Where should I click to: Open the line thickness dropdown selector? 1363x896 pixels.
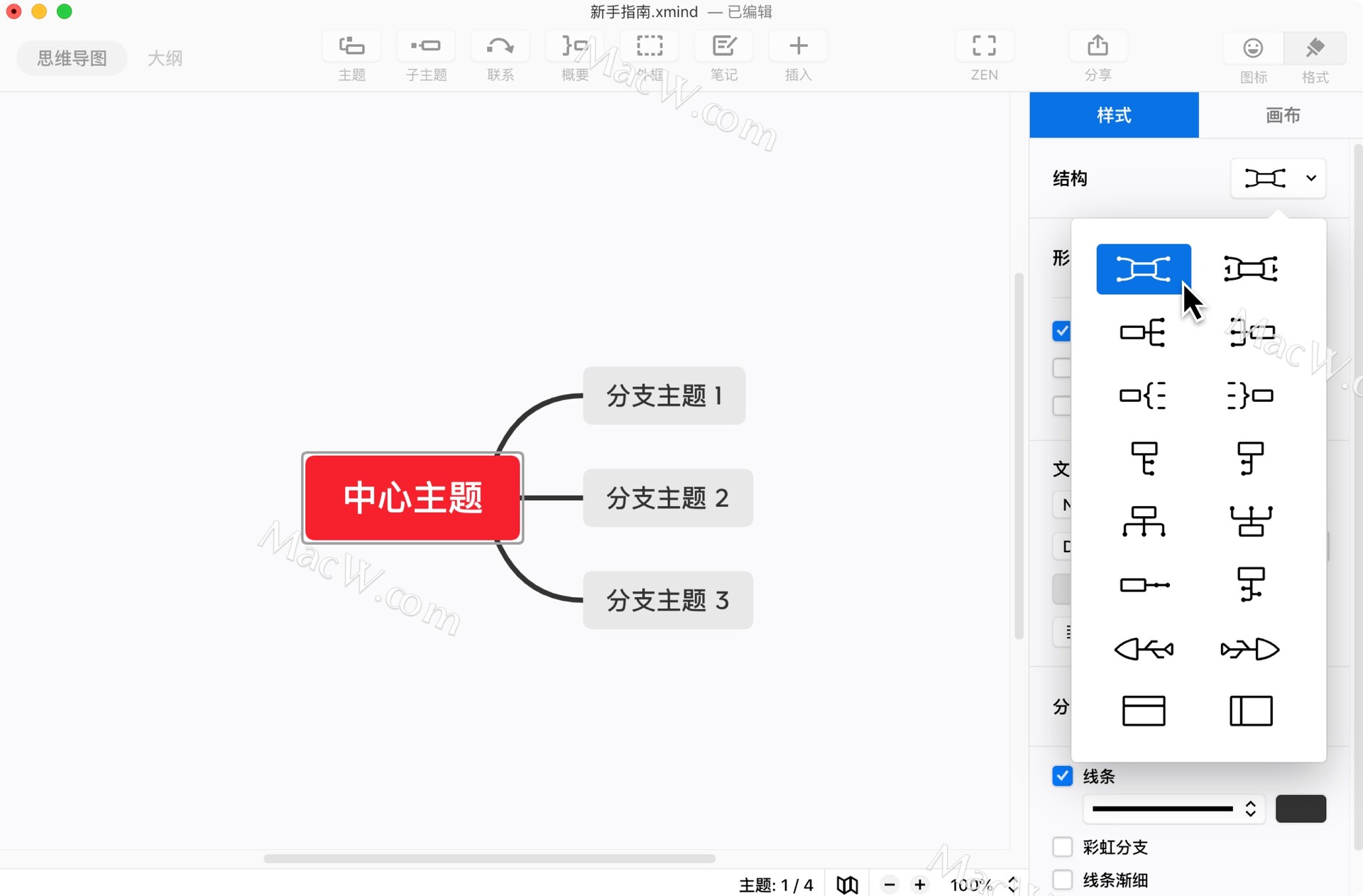coord(1173,809)
